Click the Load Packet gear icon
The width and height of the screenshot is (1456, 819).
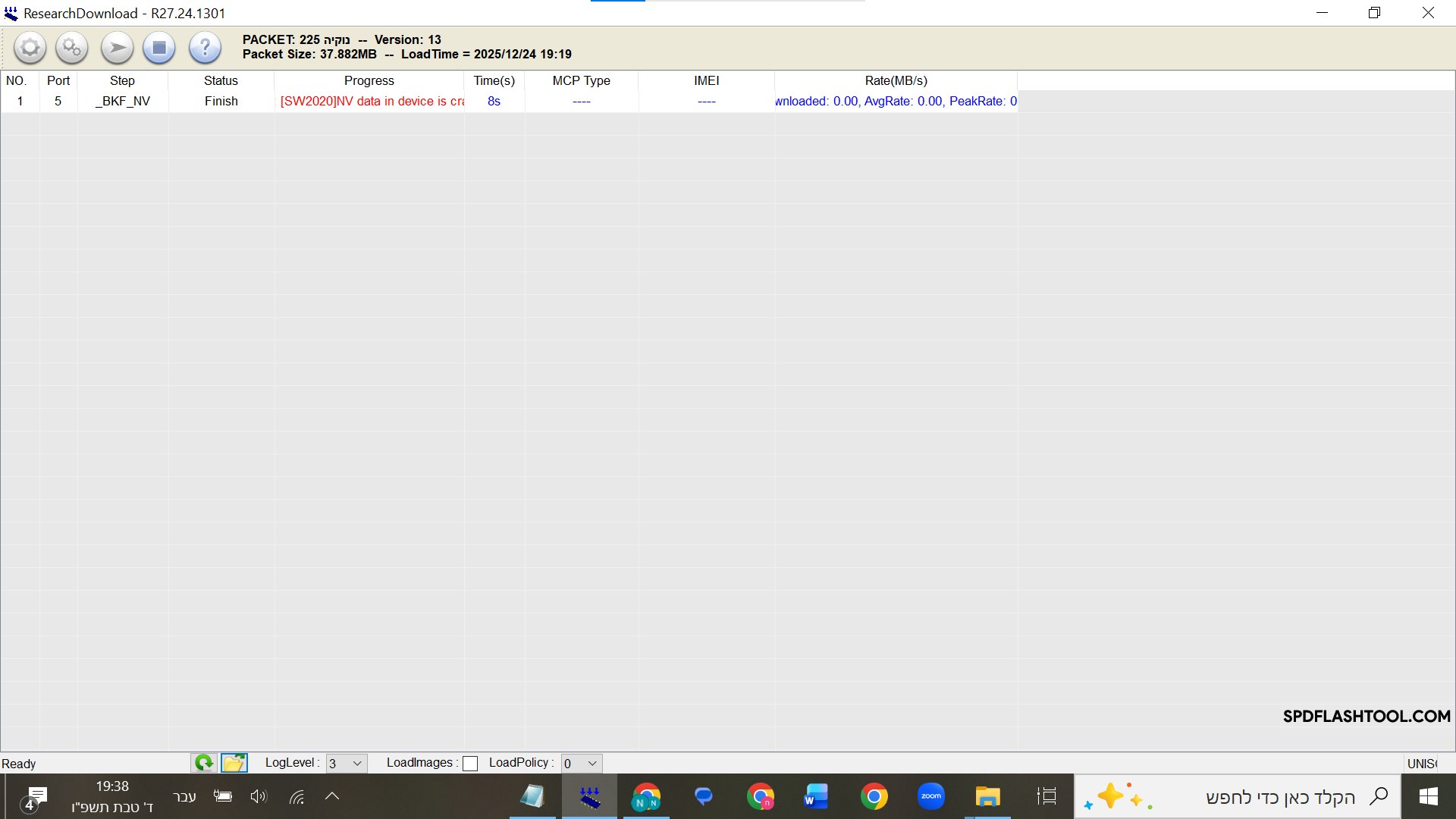(30, 49)
